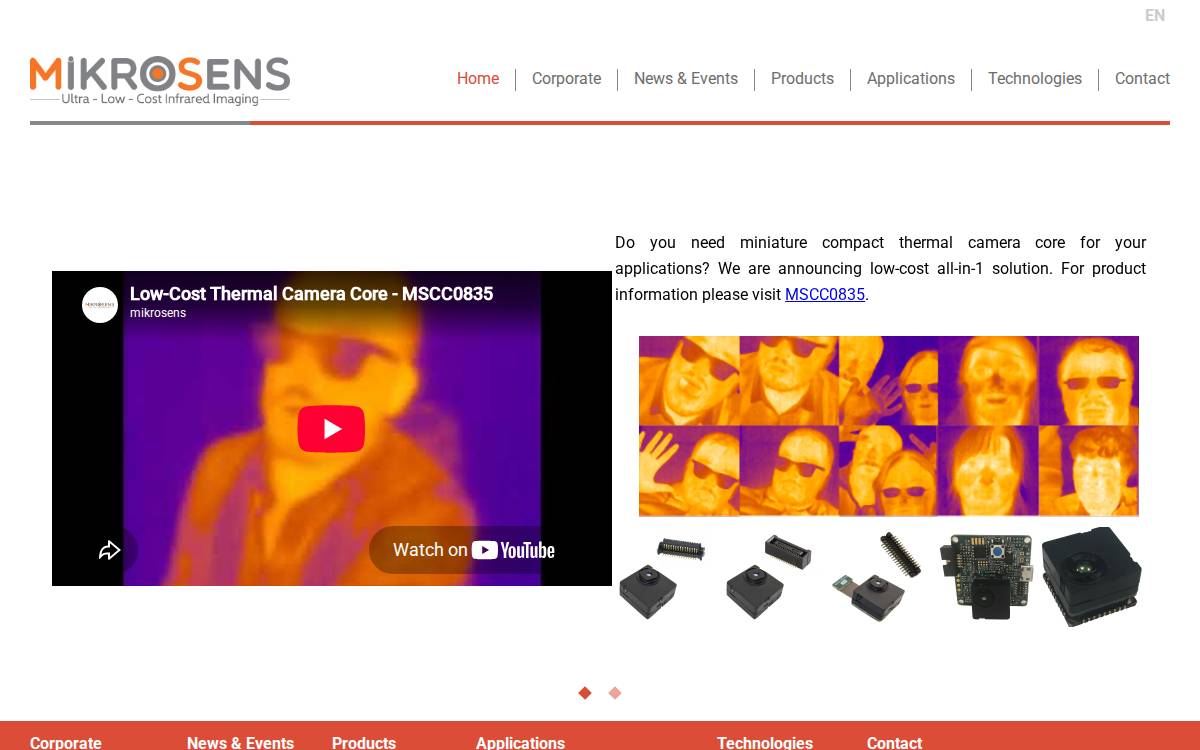Click the camera board with micro-USB image
Screen dimensions: 1200x750
(x=986, y=577)
